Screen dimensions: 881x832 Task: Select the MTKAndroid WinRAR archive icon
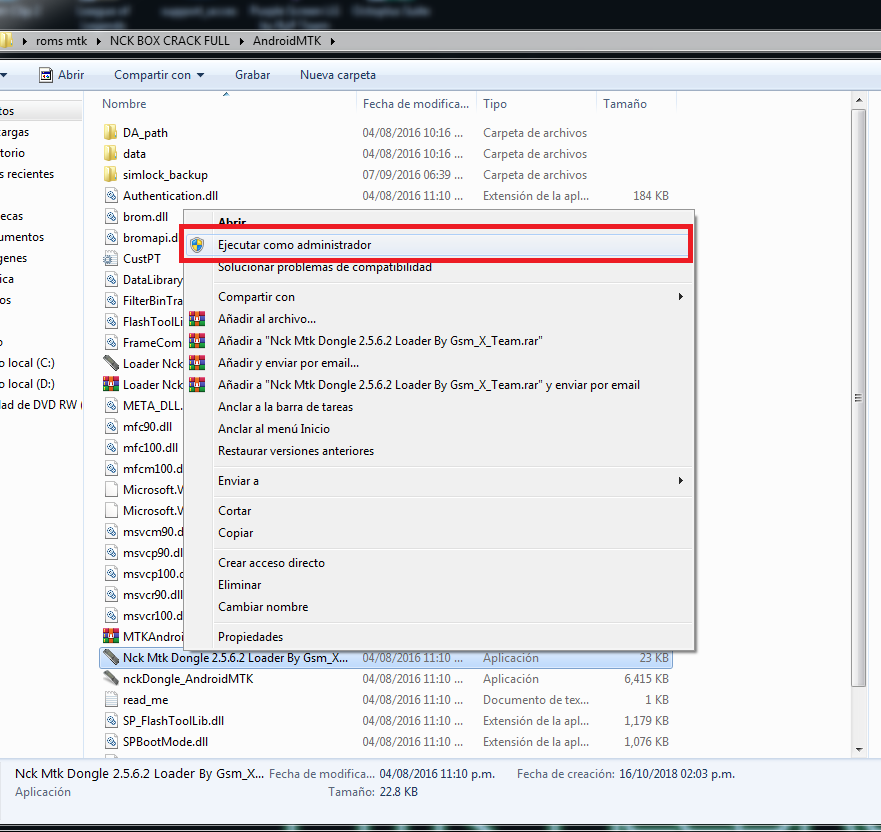(x=110, y=636)
